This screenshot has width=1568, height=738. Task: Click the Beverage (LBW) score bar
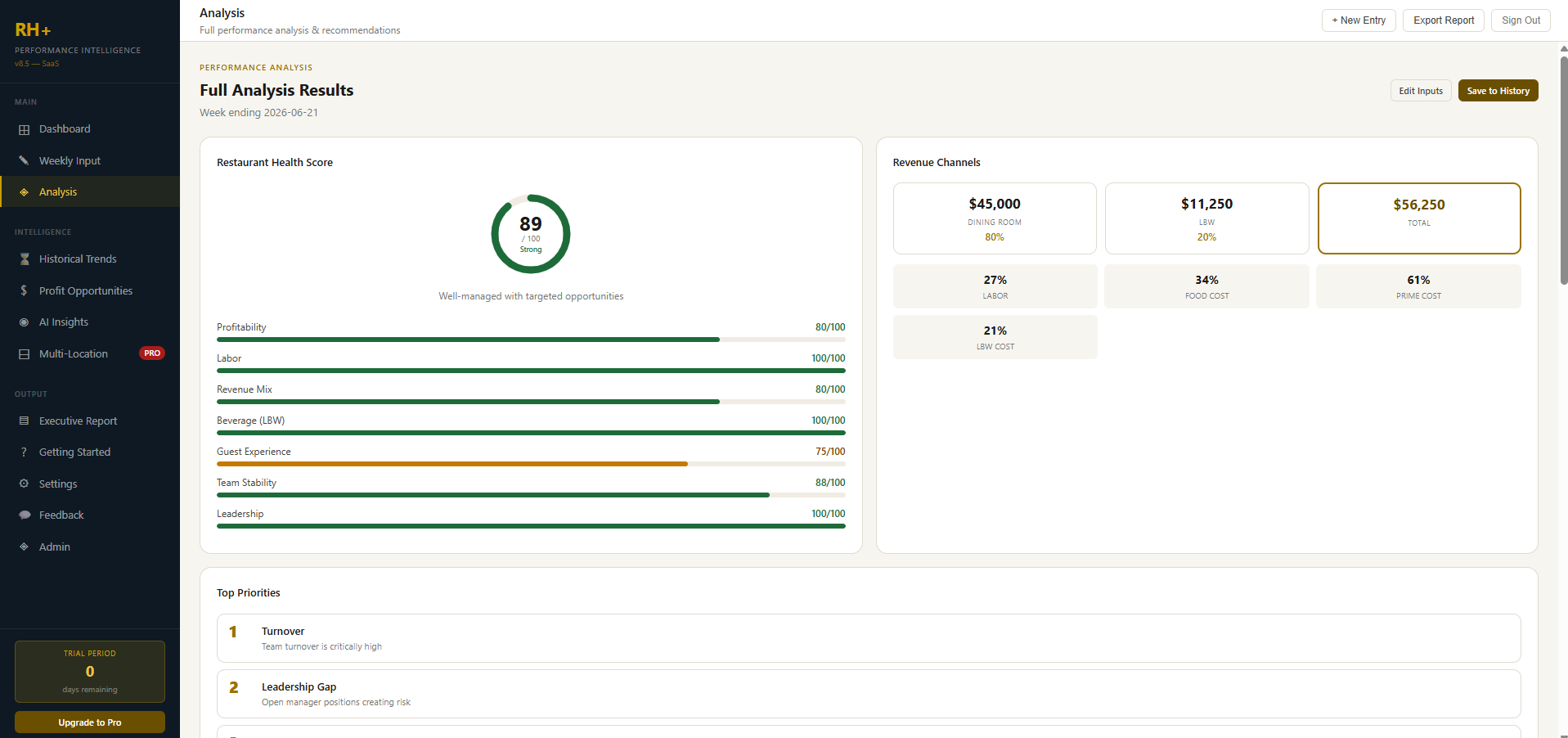coord(531,433)
